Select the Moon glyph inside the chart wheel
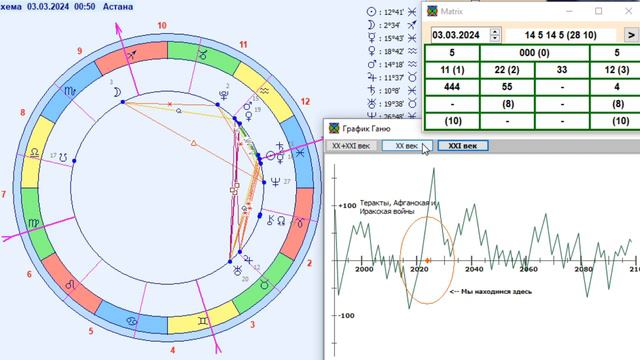Image resolution: width=640 pixels, height=360 pixels. [x=117, y=93]
